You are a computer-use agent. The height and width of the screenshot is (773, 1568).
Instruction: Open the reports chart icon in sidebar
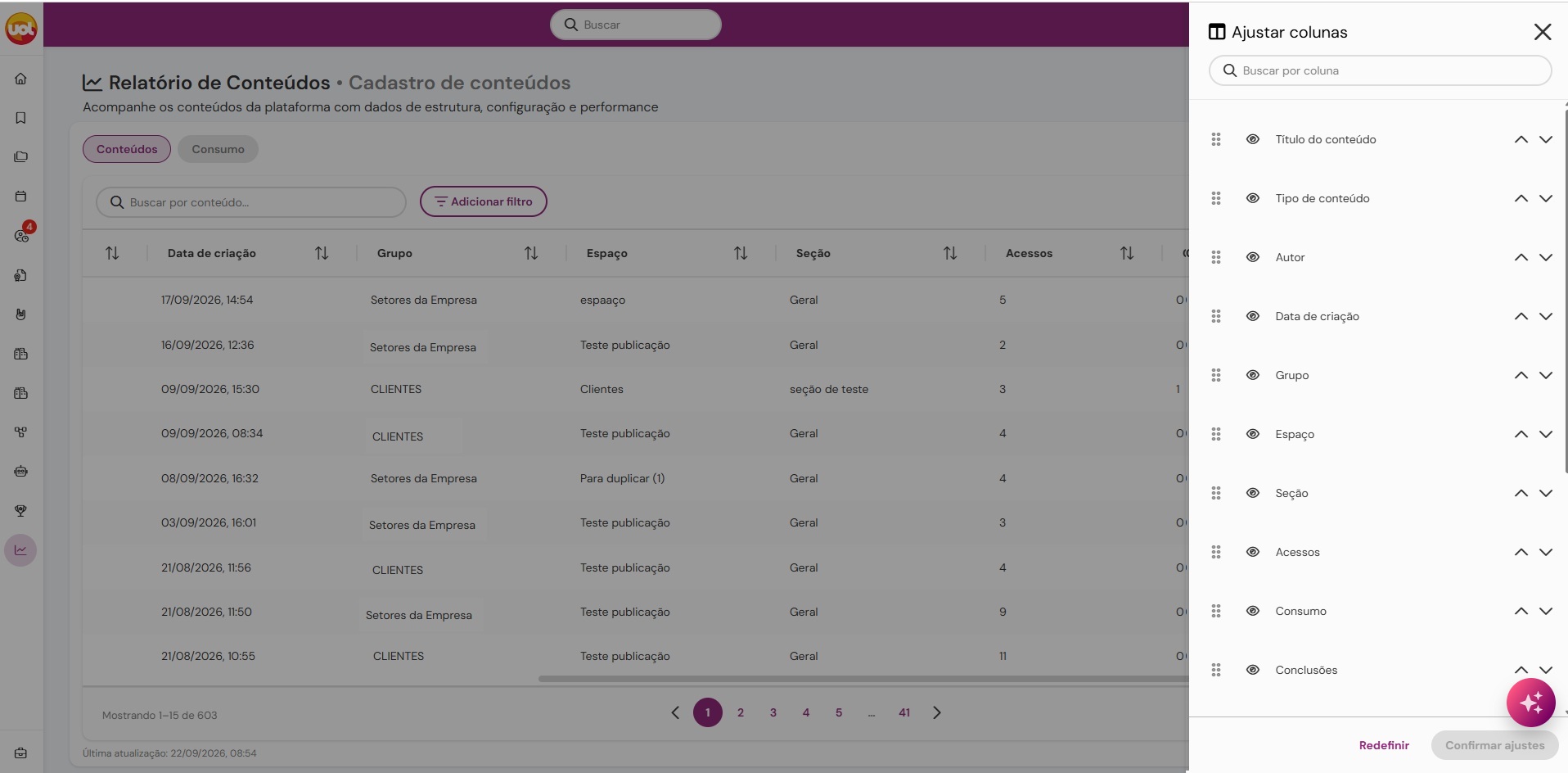(x=21, y=550)
